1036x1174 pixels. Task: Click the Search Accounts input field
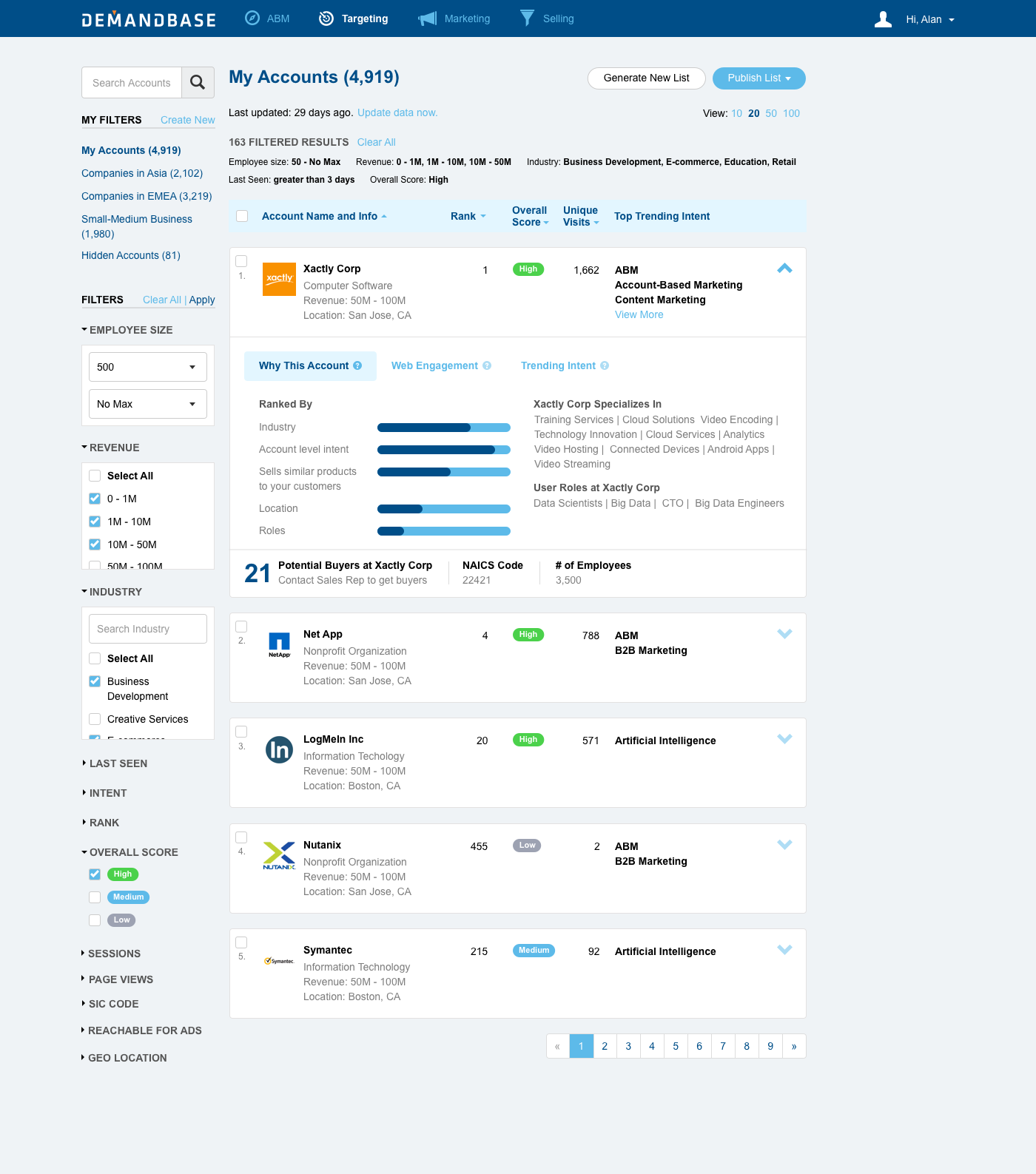click(x=132, y=82)
